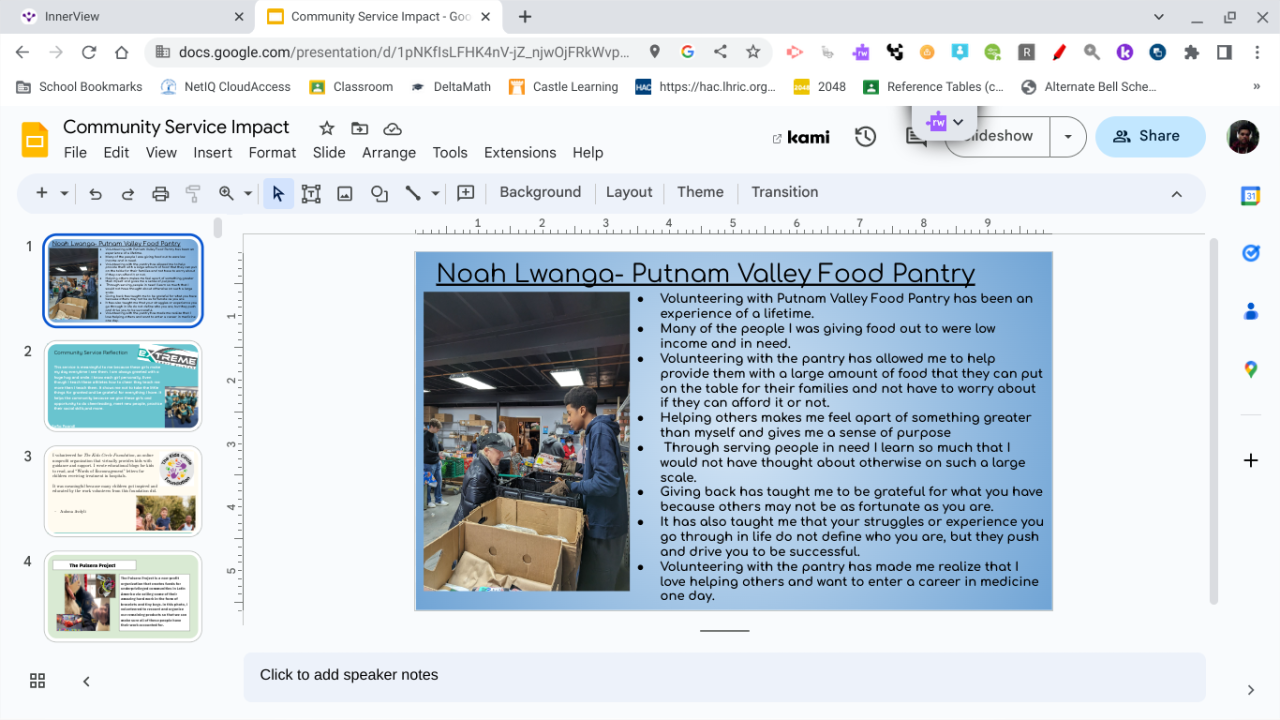Open Google Maps in side panel
1280x720 pixels.
tap(1250, 370)
